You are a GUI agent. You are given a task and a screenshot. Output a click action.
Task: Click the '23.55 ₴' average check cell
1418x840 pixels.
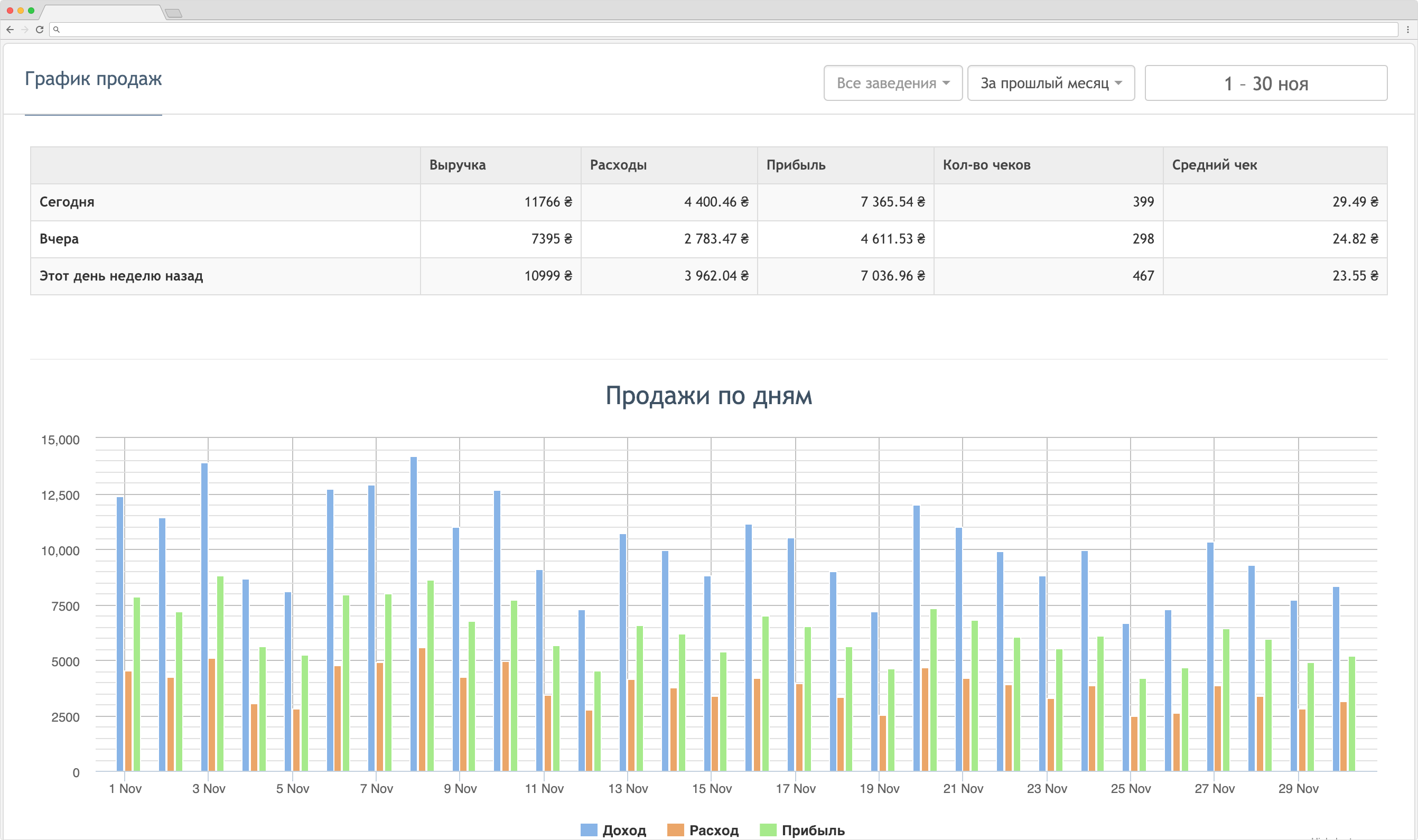1275,276
